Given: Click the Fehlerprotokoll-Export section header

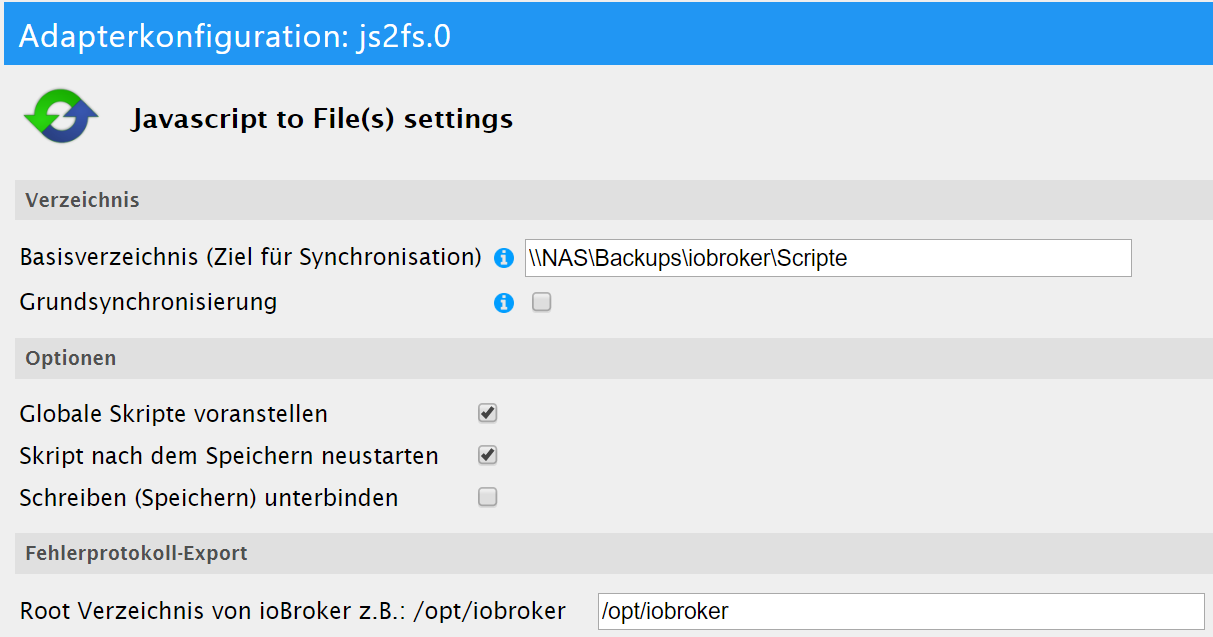Looking at the screenshot, I should pyautogui.click(x=136, y=553).
